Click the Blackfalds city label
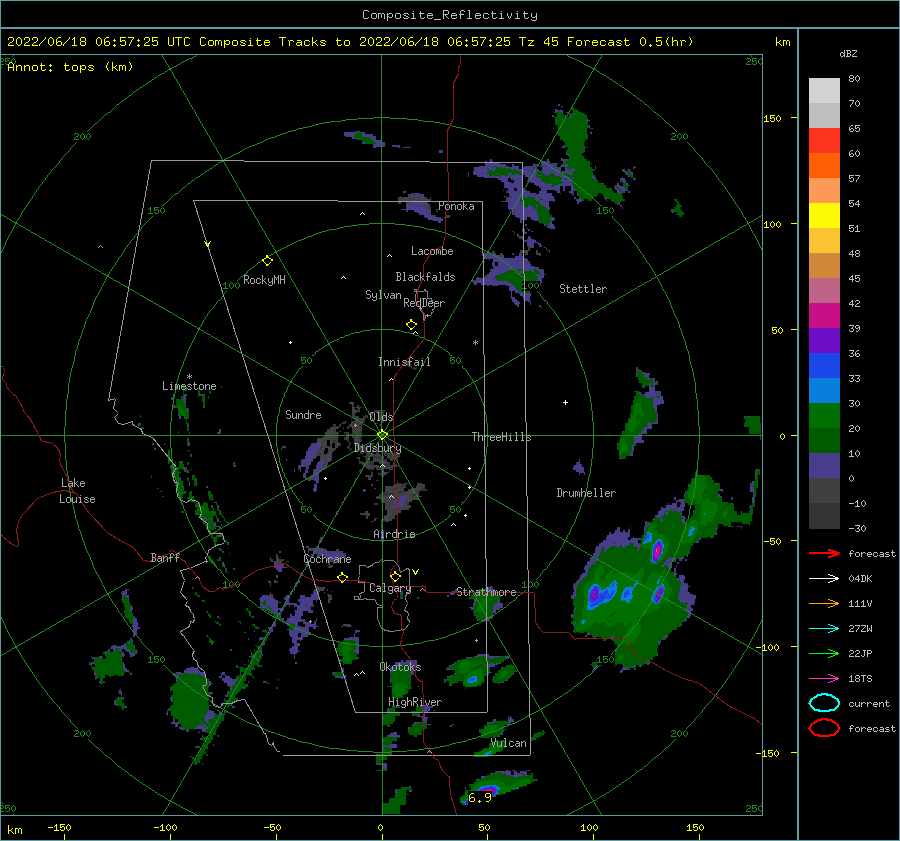Viewport: 900px width, 841px height. point(425,277)
